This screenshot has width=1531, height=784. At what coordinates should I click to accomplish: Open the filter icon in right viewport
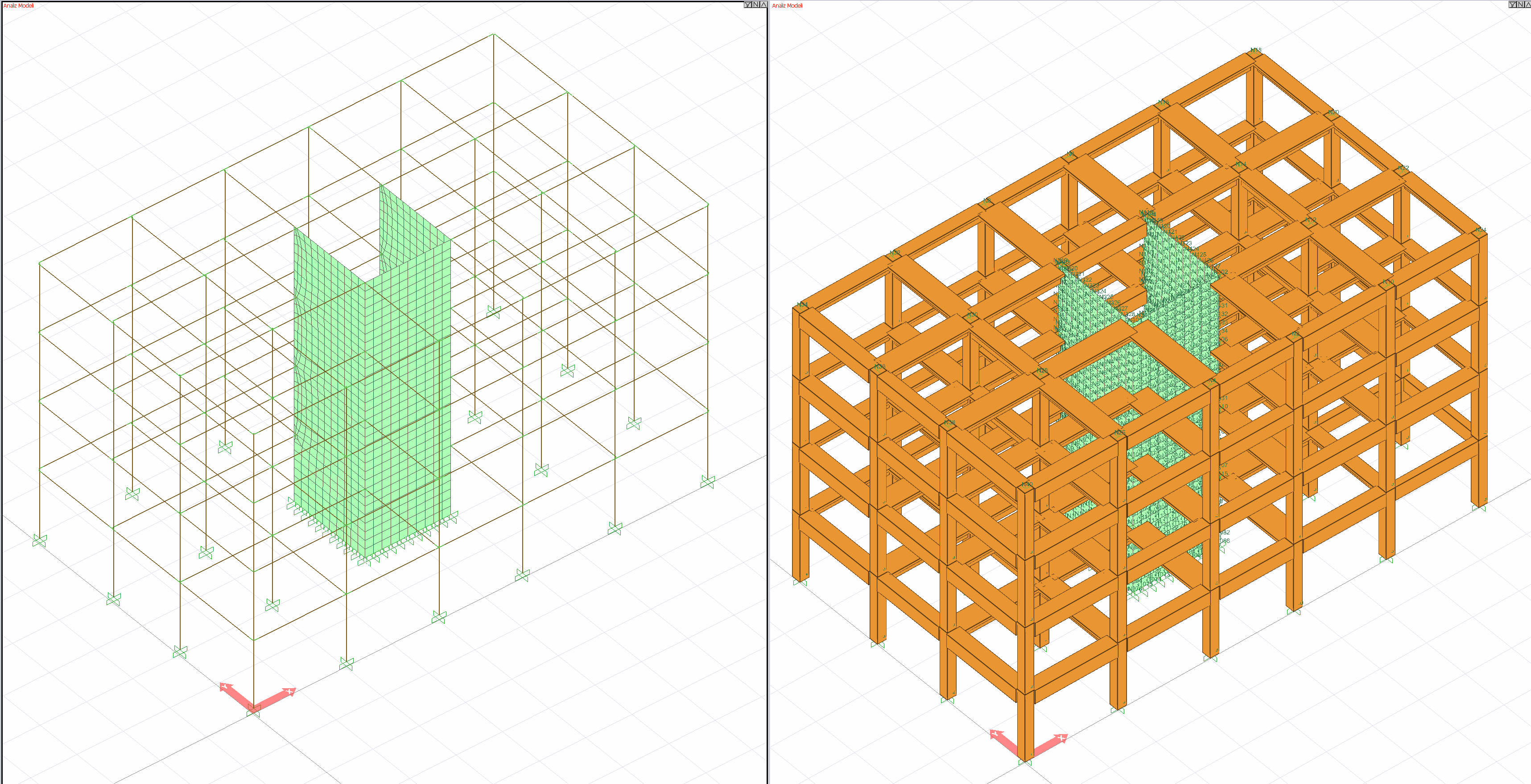pos(1513,5)
